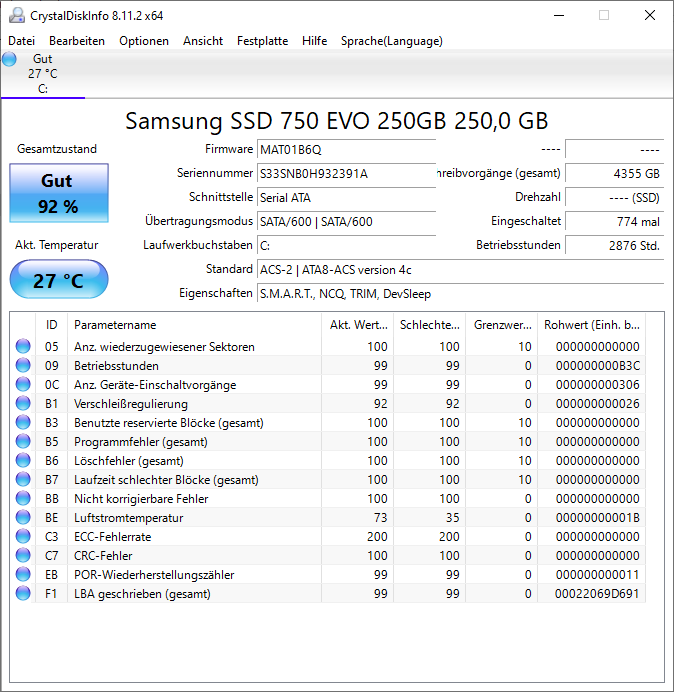The width and height of the screenshot is (674, 692).
Task: Click the ID column header
Action: (51, 325)
